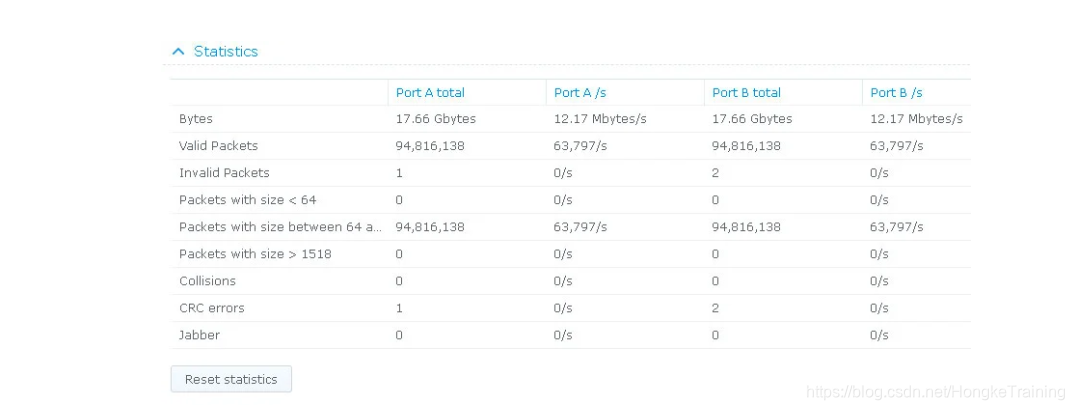Select Port B /s Collisions rate
The image size is (1074, 410).
point(879,281)
